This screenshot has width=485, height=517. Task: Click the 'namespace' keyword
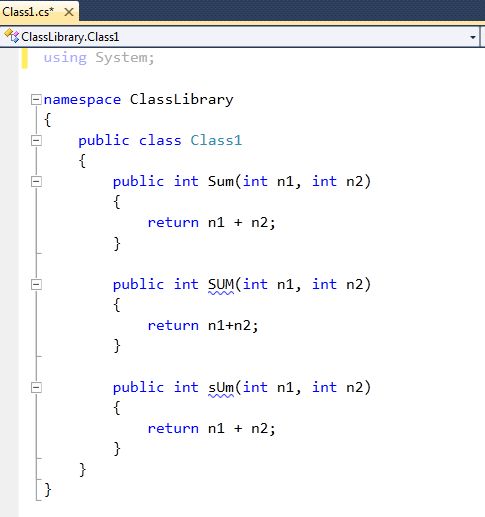[82, 100]
